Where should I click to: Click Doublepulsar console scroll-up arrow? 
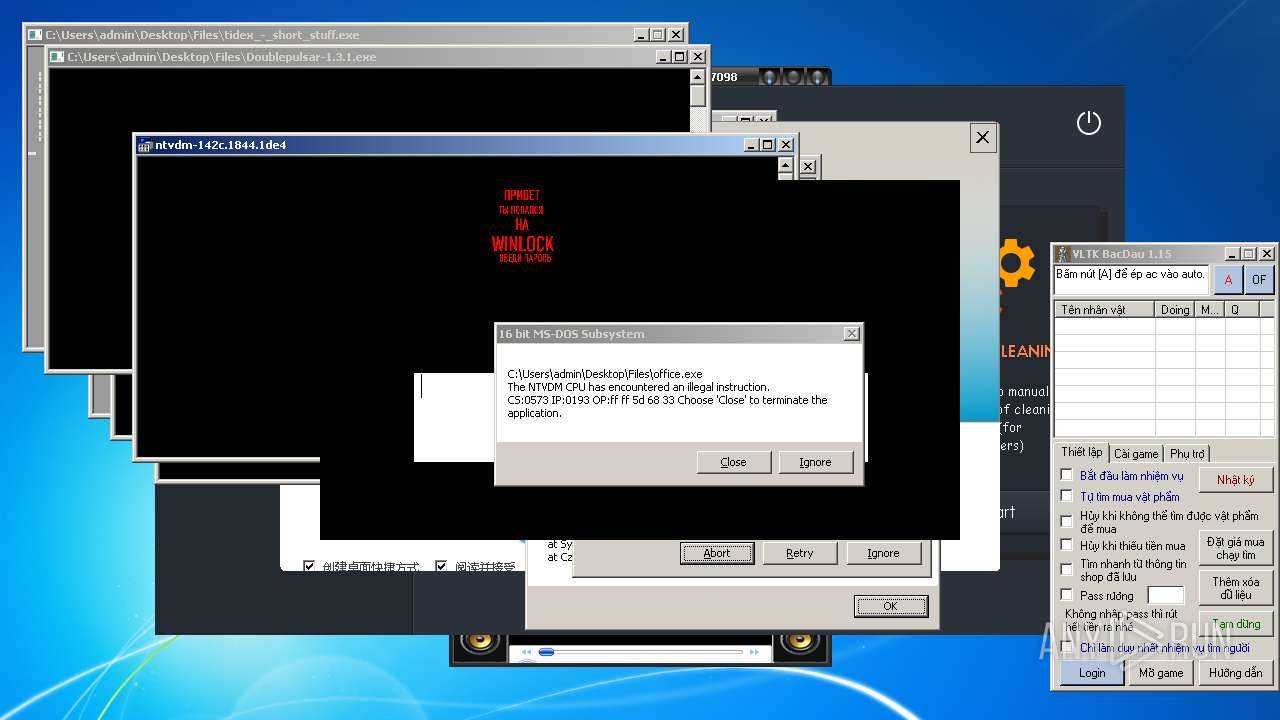698,77
